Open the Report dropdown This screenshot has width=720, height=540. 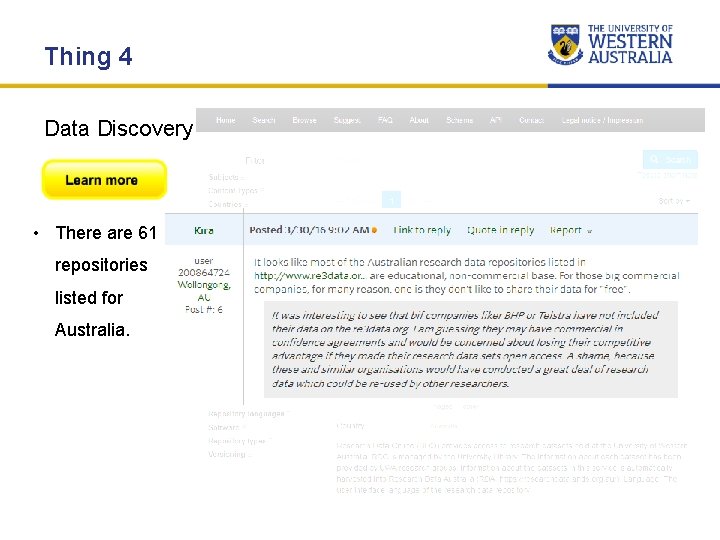click(x=571, y=230)
